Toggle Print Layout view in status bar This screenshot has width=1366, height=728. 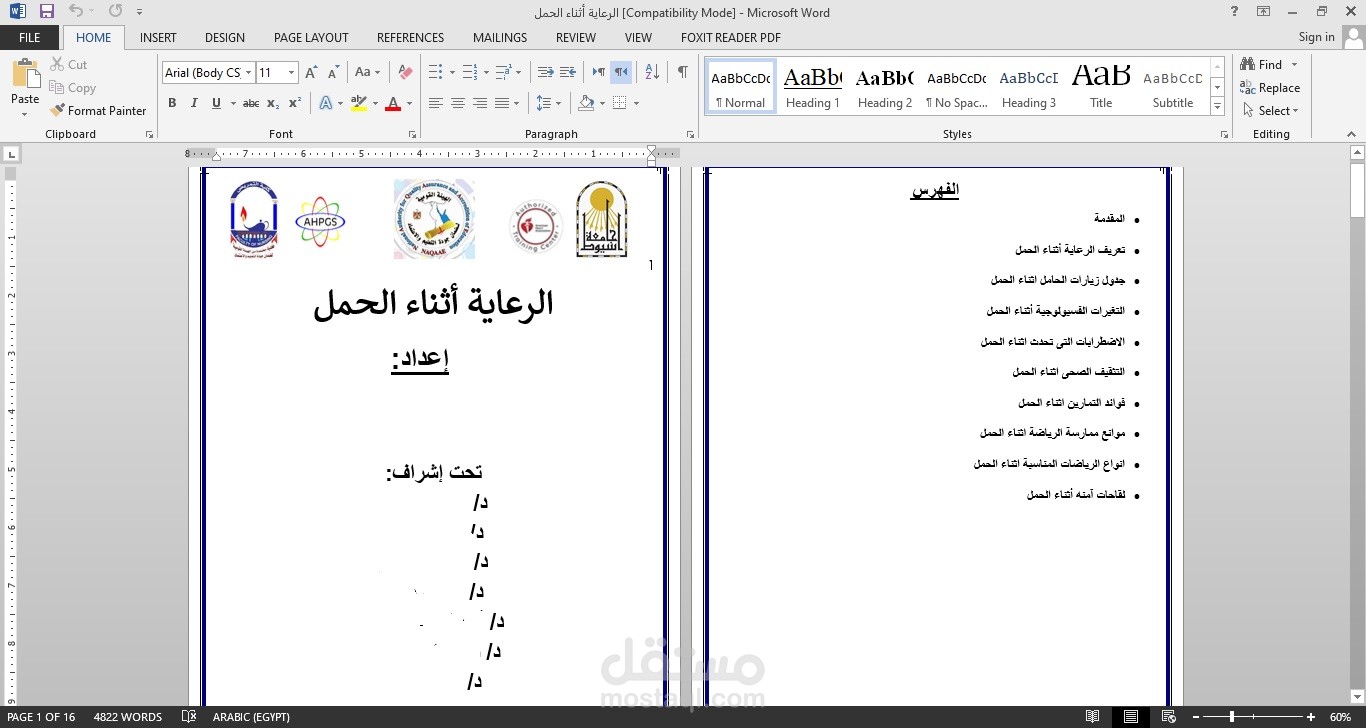(x=1130, y=717)
